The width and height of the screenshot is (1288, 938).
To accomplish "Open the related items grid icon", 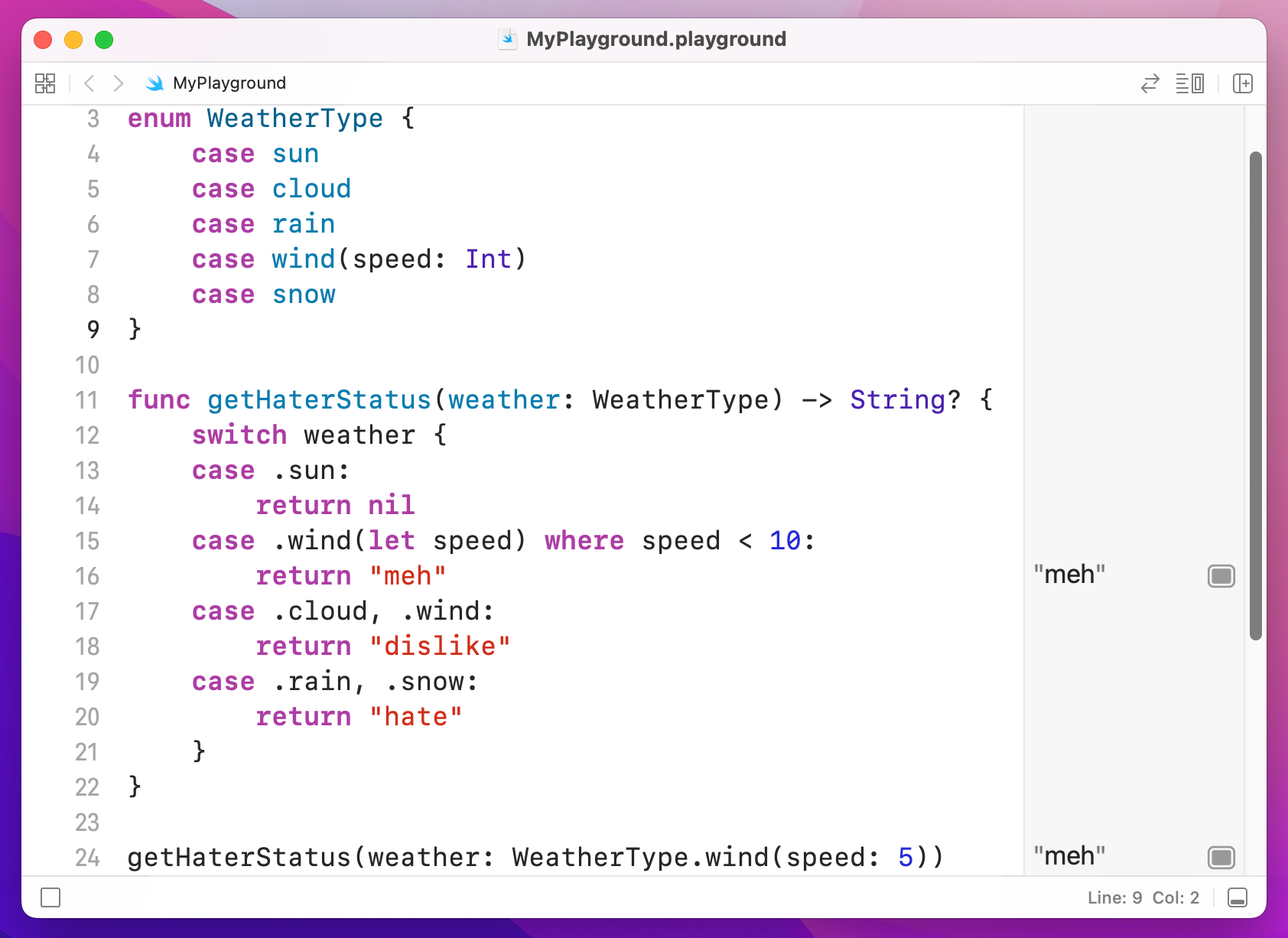I will pyautogui.click(x=45, y=83).
